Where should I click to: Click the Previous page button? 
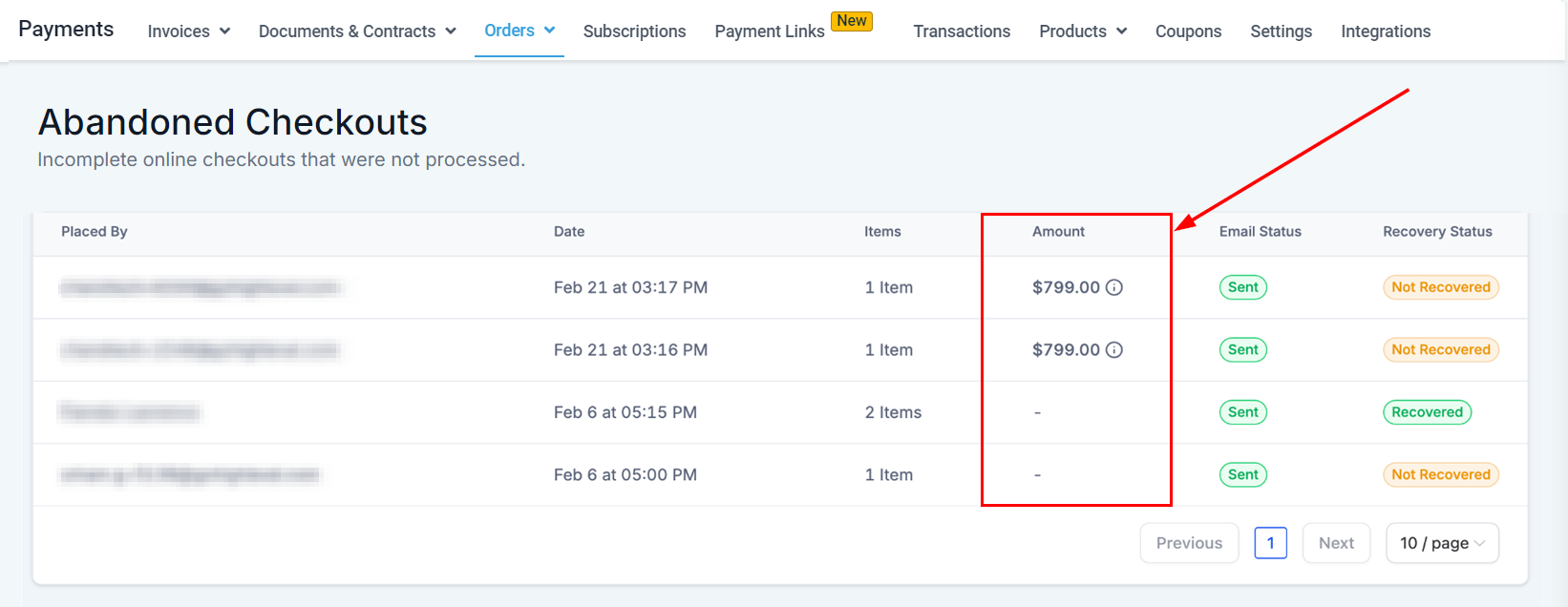pyautogui.click(x=1189, y=543)
